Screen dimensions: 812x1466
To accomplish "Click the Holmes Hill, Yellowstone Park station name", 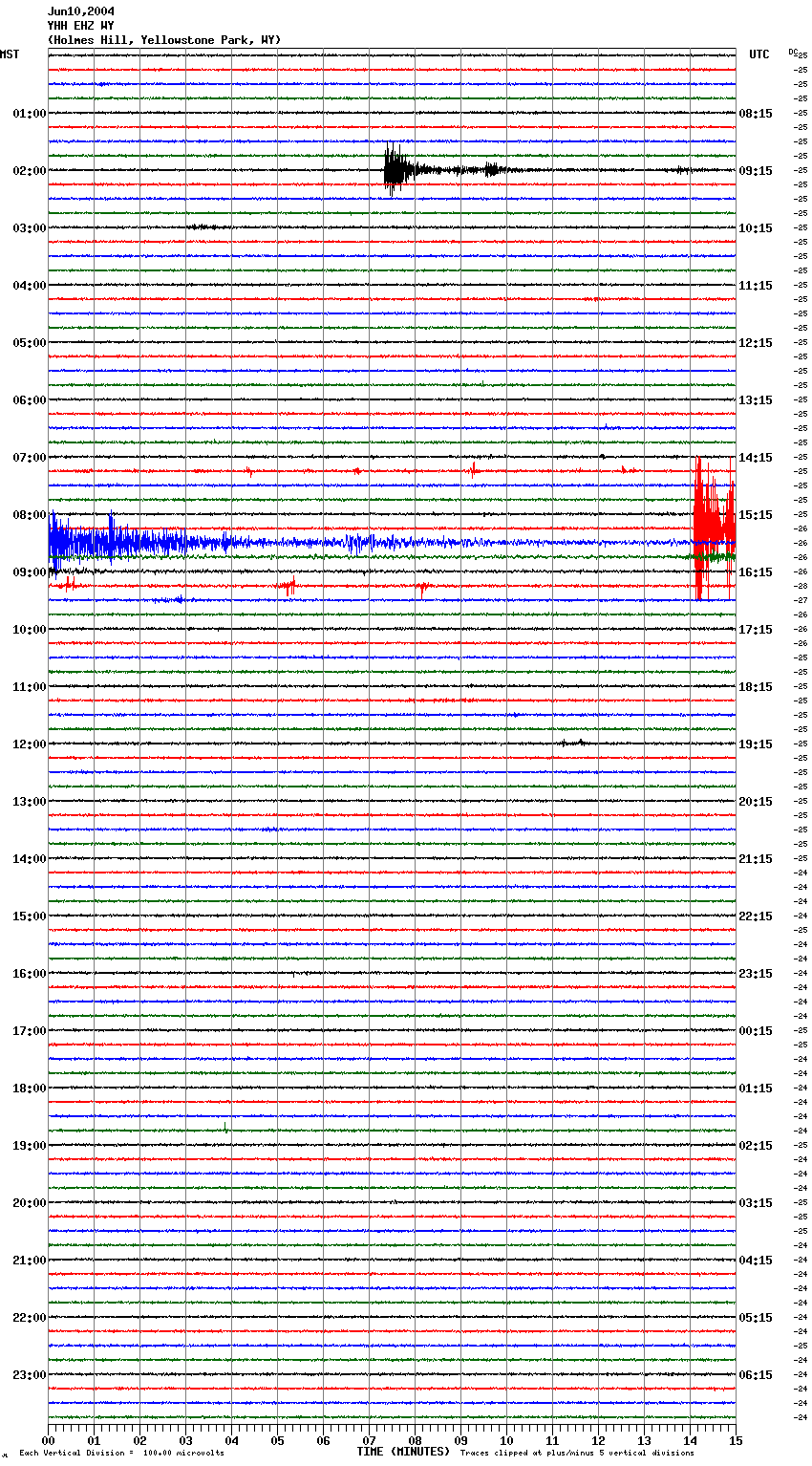I will click(164, 40).
